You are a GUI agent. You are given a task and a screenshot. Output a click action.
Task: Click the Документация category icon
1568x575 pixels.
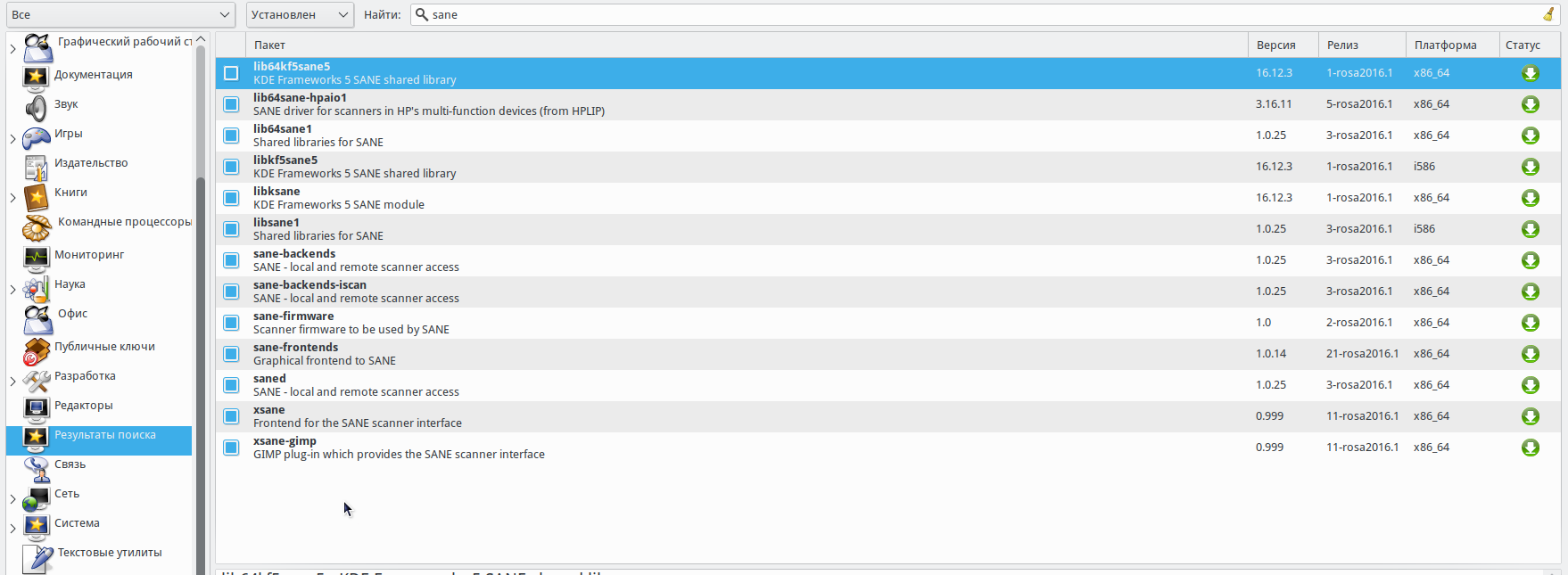pos(36,77)
